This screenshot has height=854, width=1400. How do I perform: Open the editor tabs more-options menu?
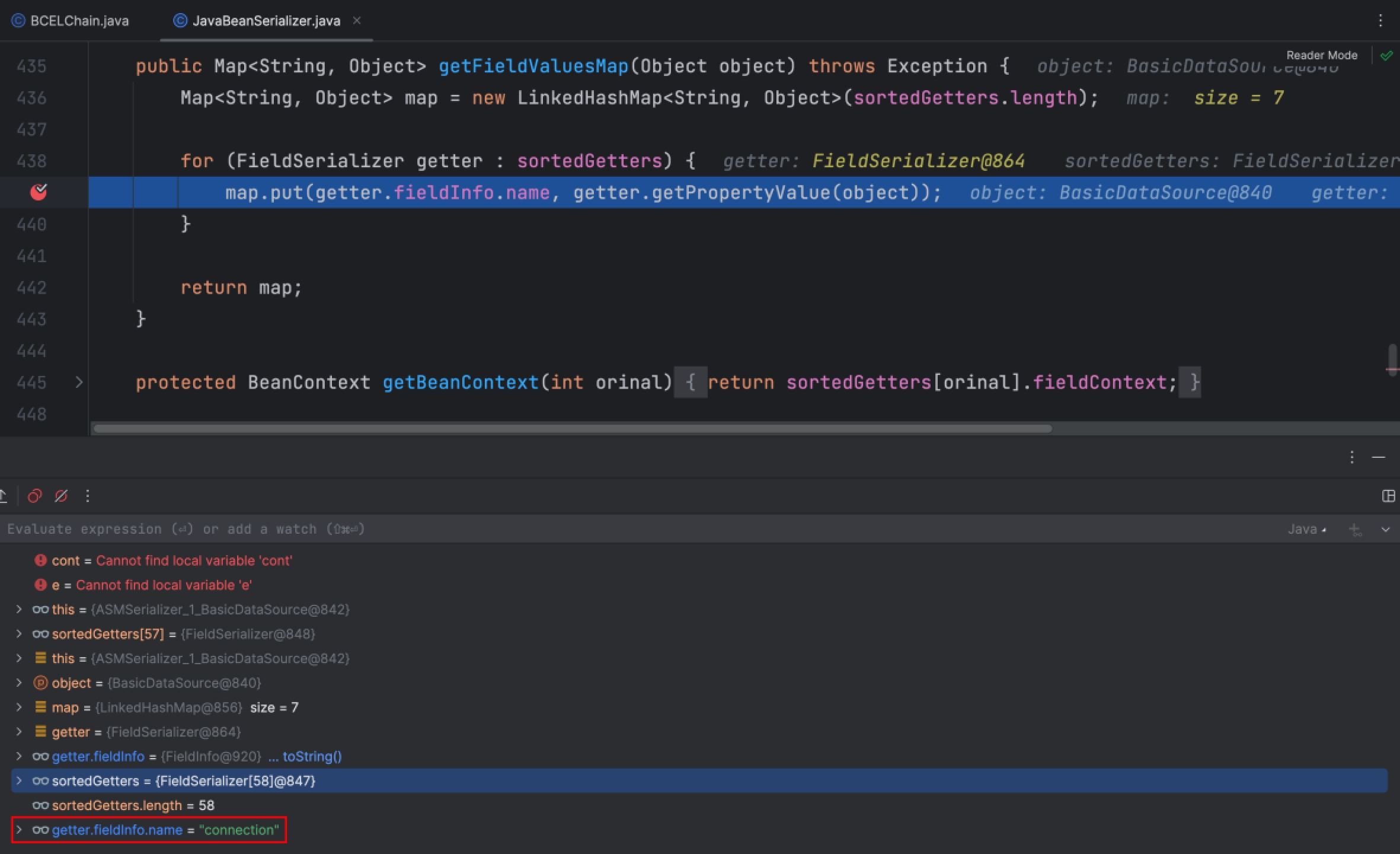(x=1380, y=21)
